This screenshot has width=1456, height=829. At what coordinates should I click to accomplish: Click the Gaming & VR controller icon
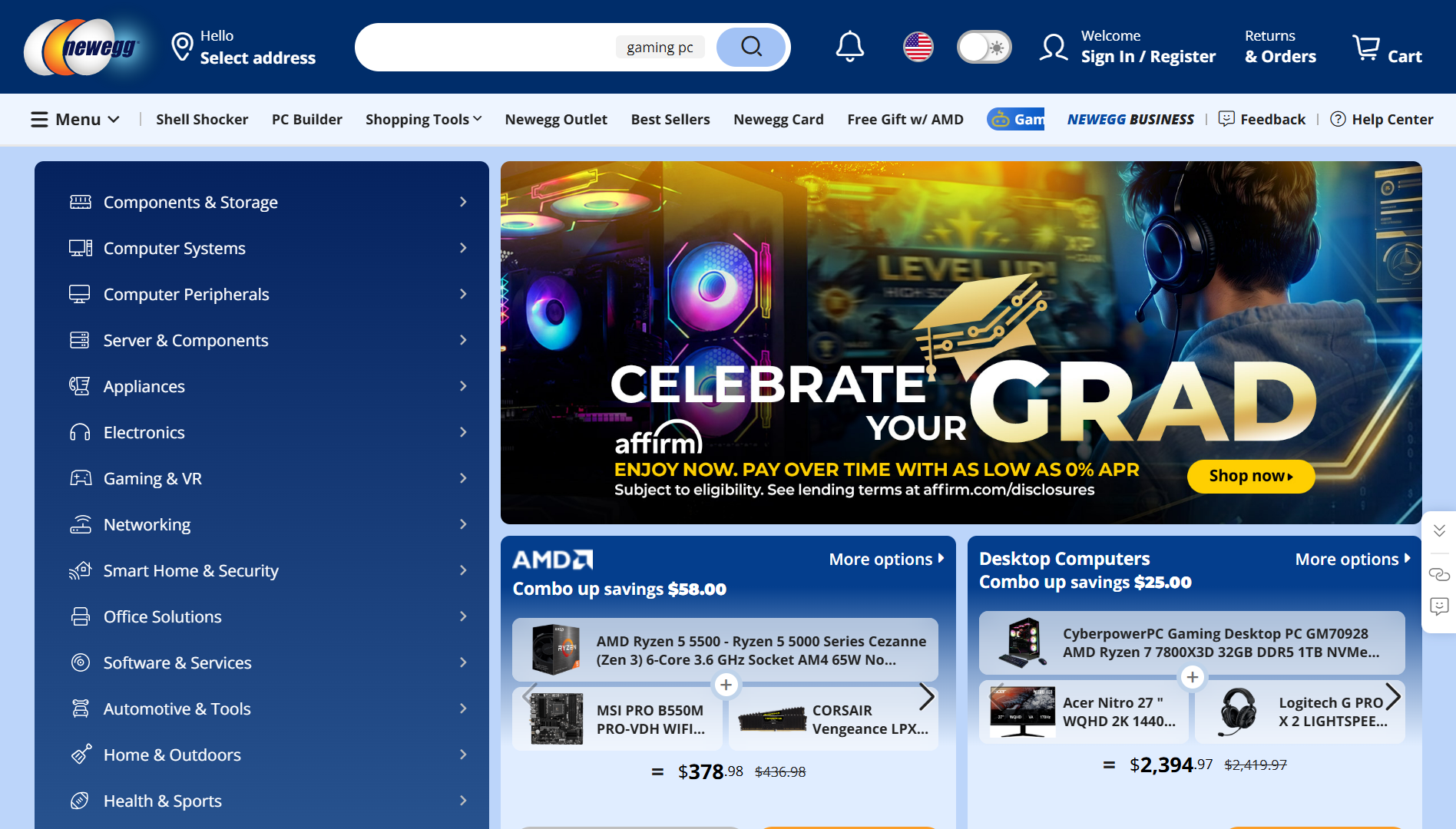(80, 478)
